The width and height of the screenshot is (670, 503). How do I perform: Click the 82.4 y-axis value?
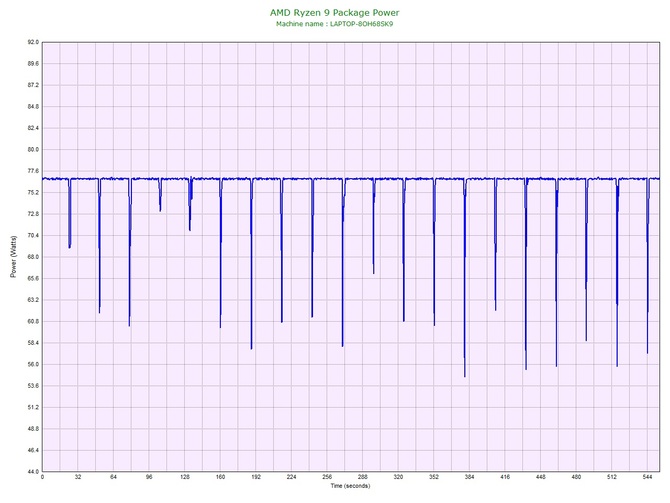pyautogui.click(x=33, y=128)
